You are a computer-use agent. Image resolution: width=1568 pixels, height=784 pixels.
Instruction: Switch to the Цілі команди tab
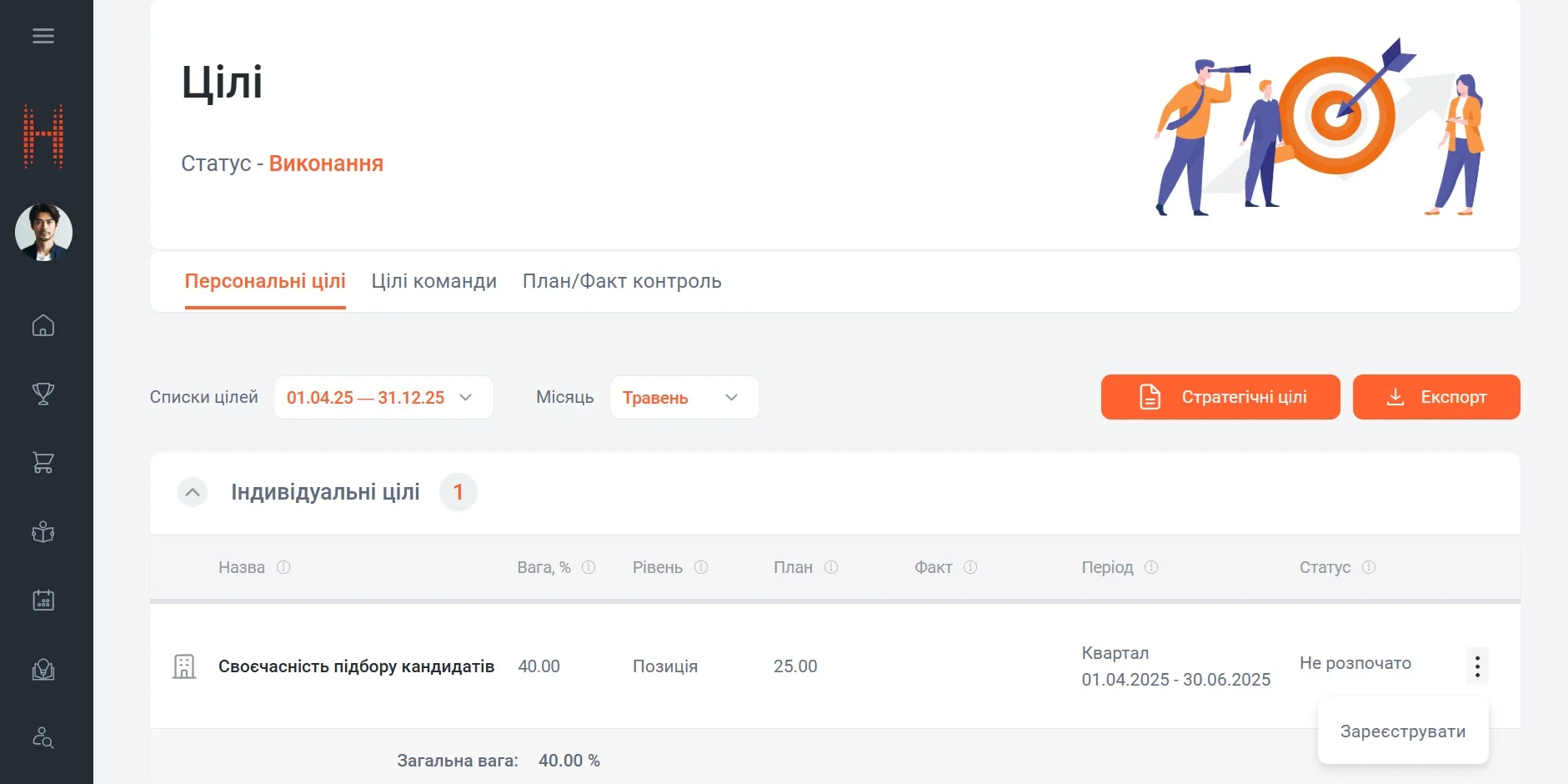coord(433,282)
